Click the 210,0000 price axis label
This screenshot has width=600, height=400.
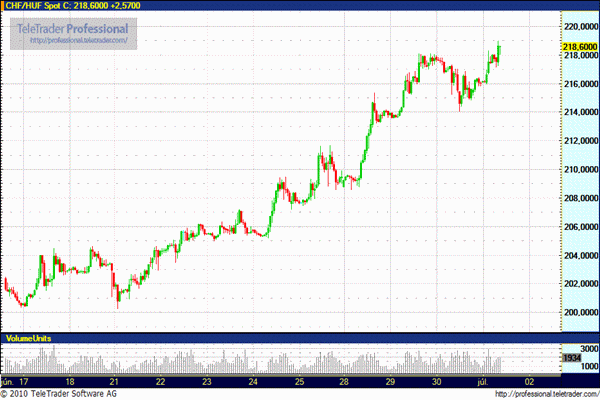(x=581, y=169)
